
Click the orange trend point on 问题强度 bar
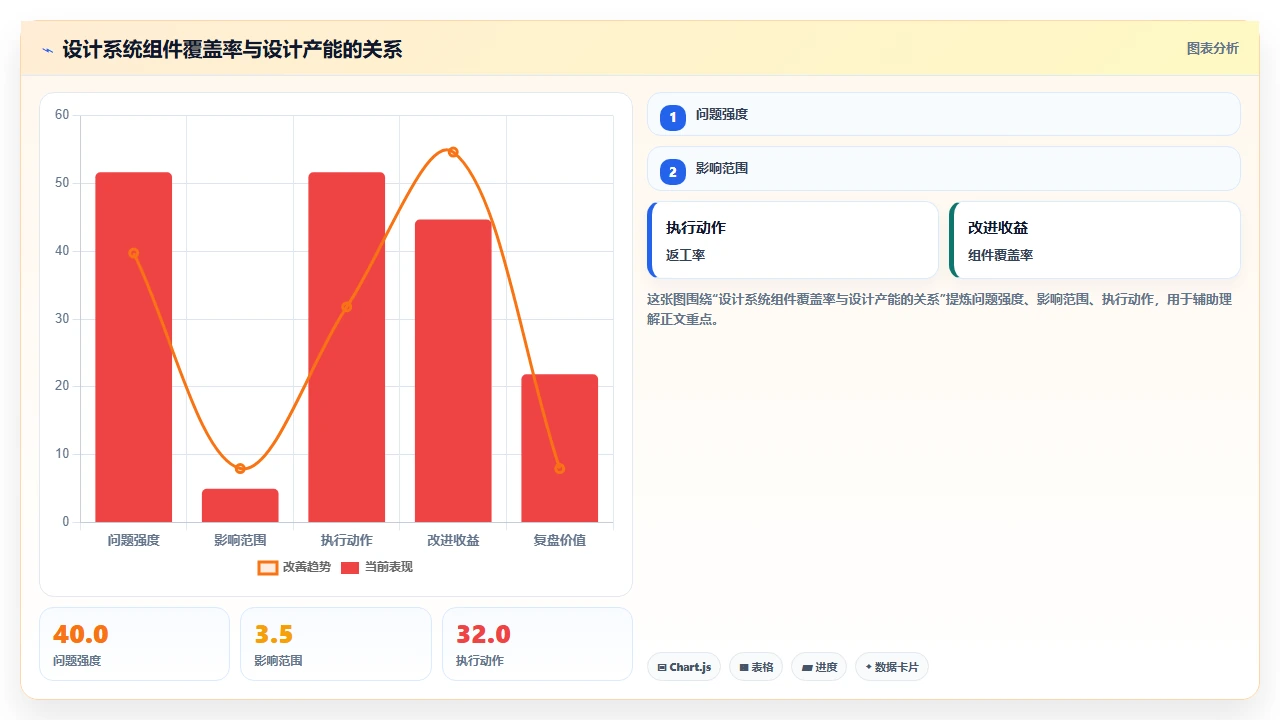[134, 253]
